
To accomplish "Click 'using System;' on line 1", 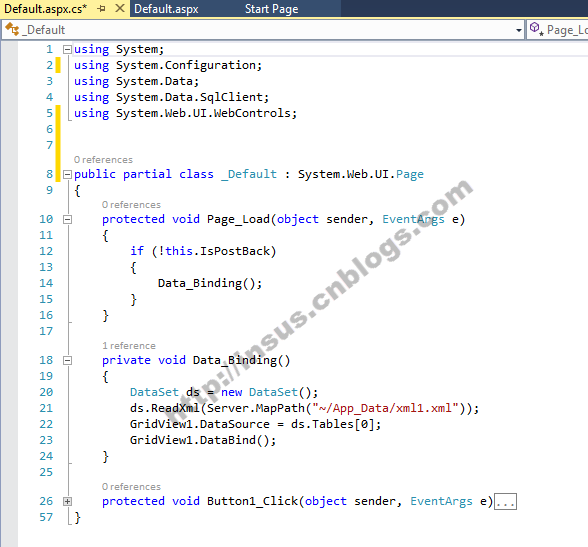I will (x=119, y=49).
